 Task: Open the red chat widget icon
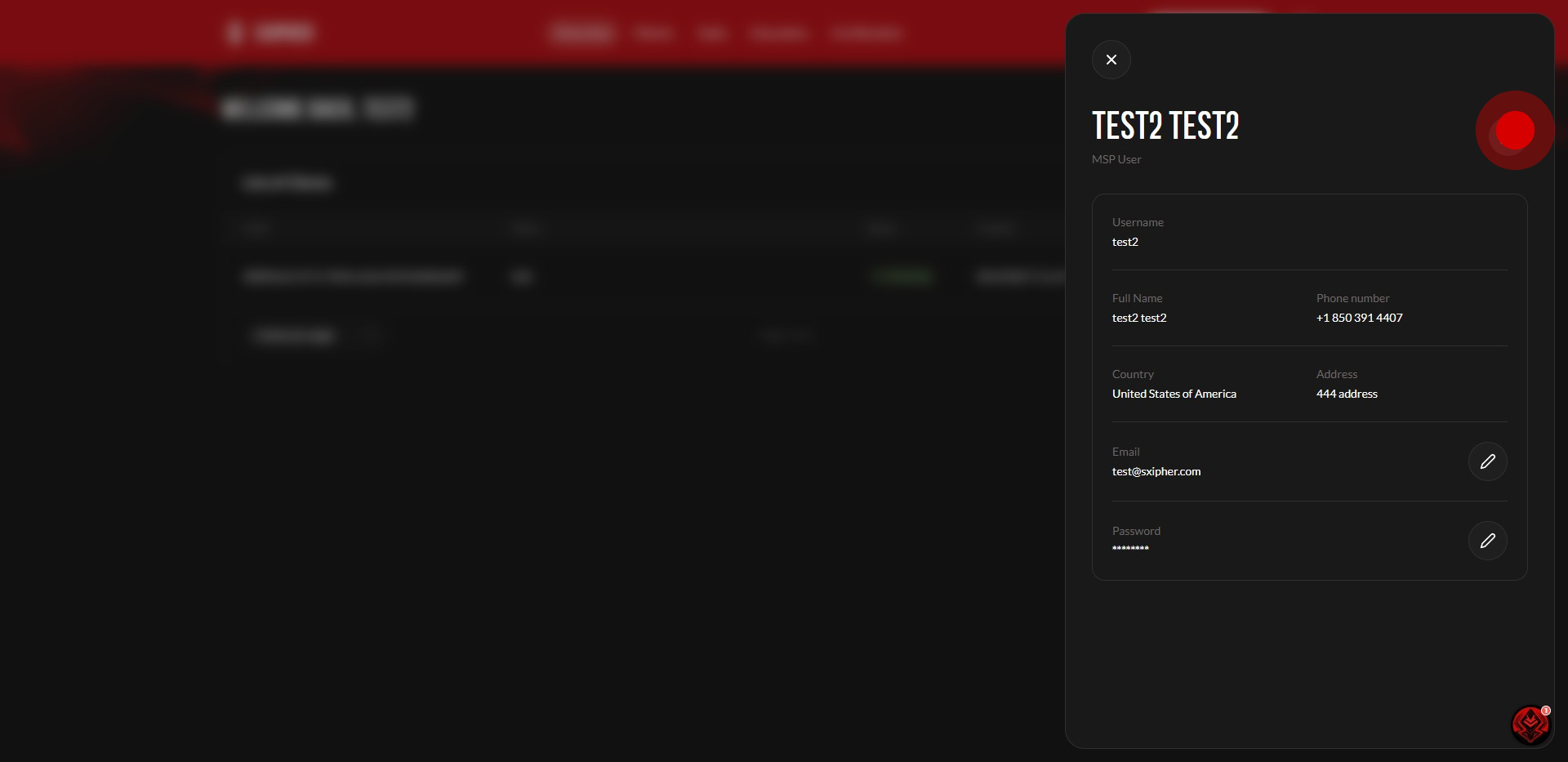(x=1530, y=724)
